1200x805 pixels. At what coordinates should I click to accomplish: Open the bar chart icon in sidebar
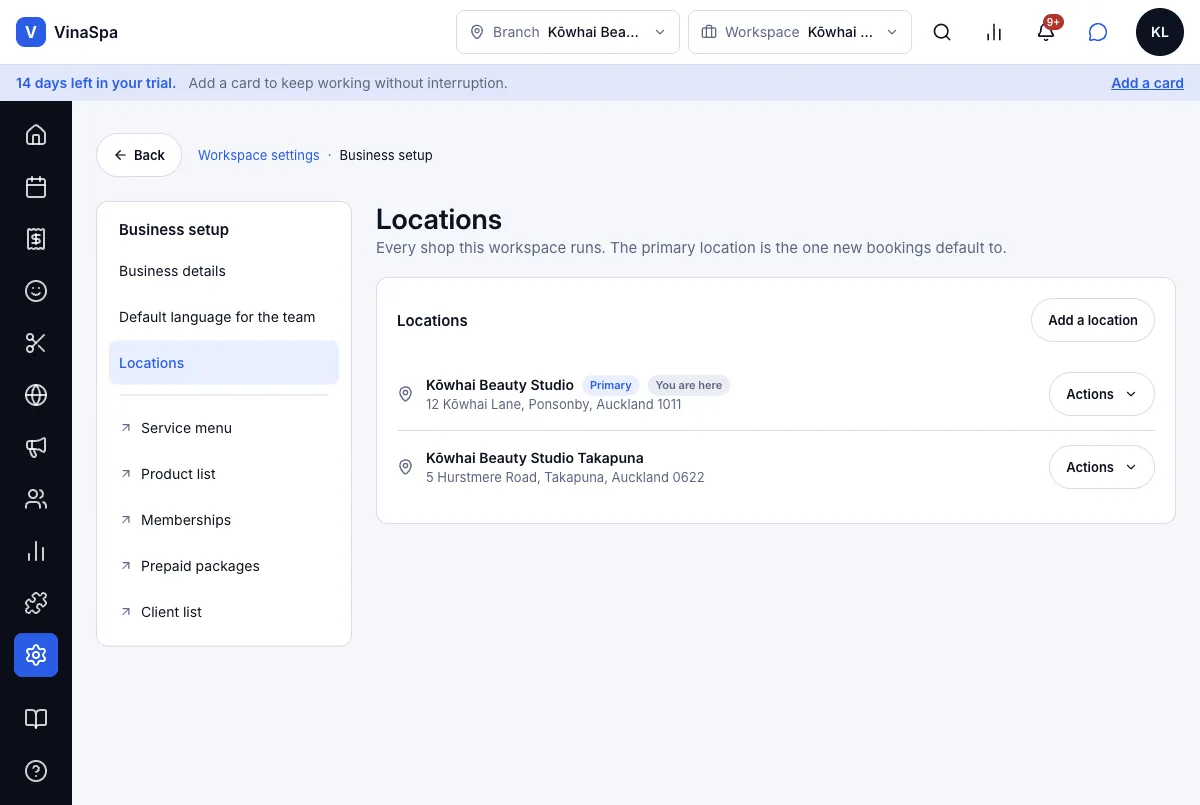(36, 551)
